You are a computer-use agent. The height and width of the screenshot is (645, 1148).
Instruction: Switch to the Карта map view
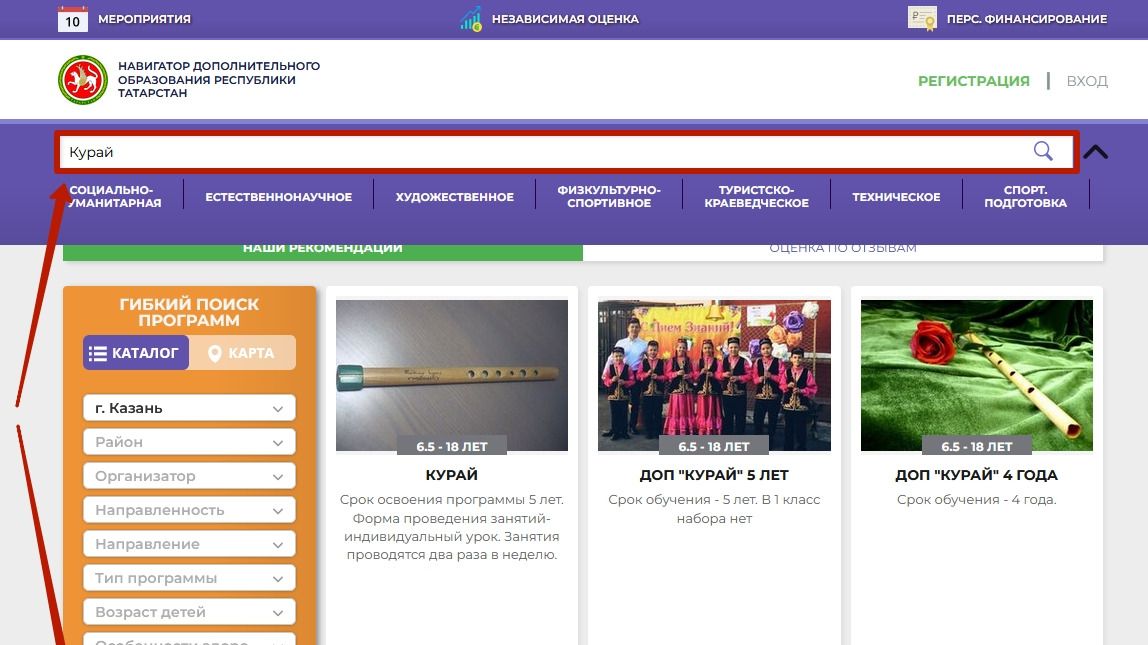coord(242,353)
